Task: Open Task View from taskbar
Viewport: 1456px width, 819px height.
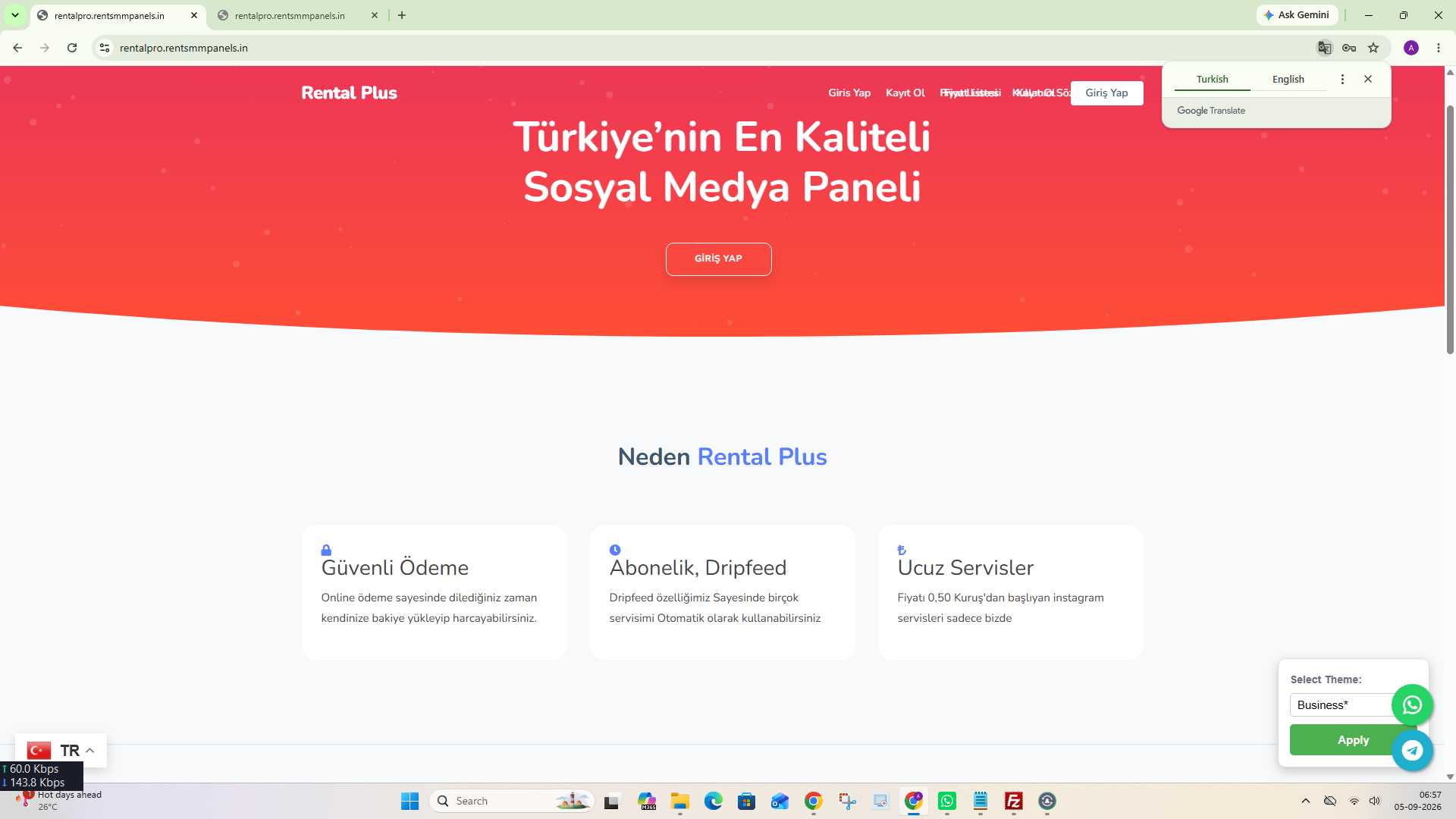Action: 612,801
